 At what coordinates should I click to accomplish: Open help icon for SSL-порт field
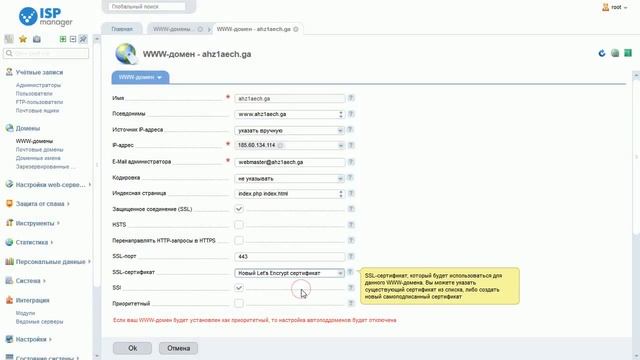[x=351, y=256]
